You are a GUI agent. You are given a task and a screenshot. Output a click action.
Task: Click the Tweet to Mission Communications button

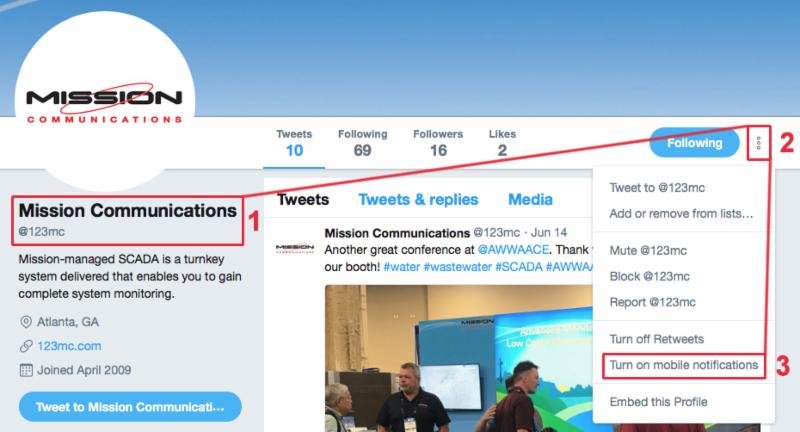pos(130,407)
